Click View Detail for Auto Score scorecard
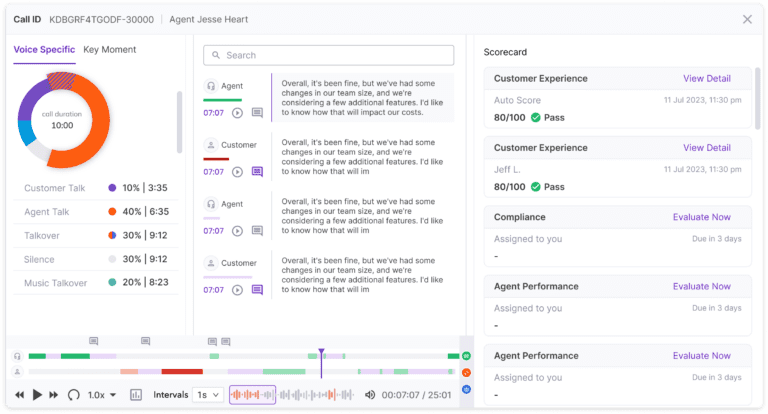 (x=706, y=78)
